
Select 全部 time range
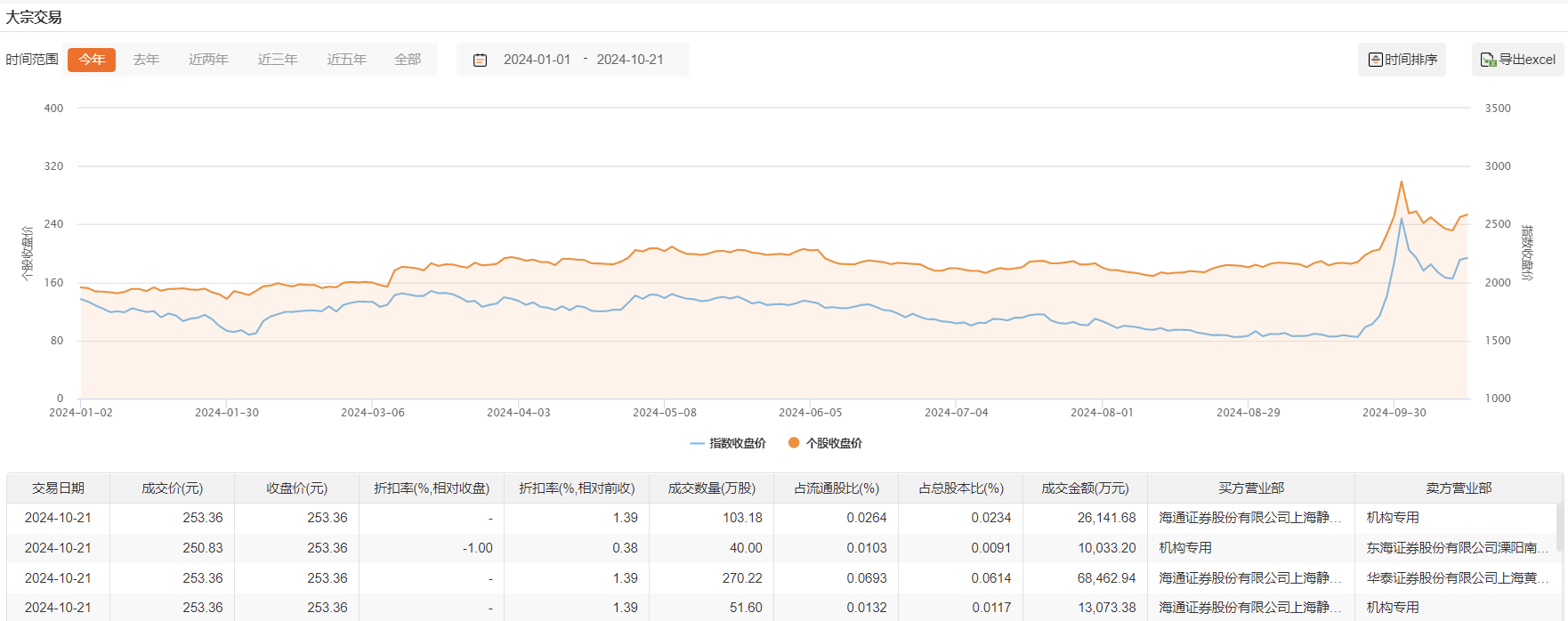pyautogui.click(x=408, y=60)
